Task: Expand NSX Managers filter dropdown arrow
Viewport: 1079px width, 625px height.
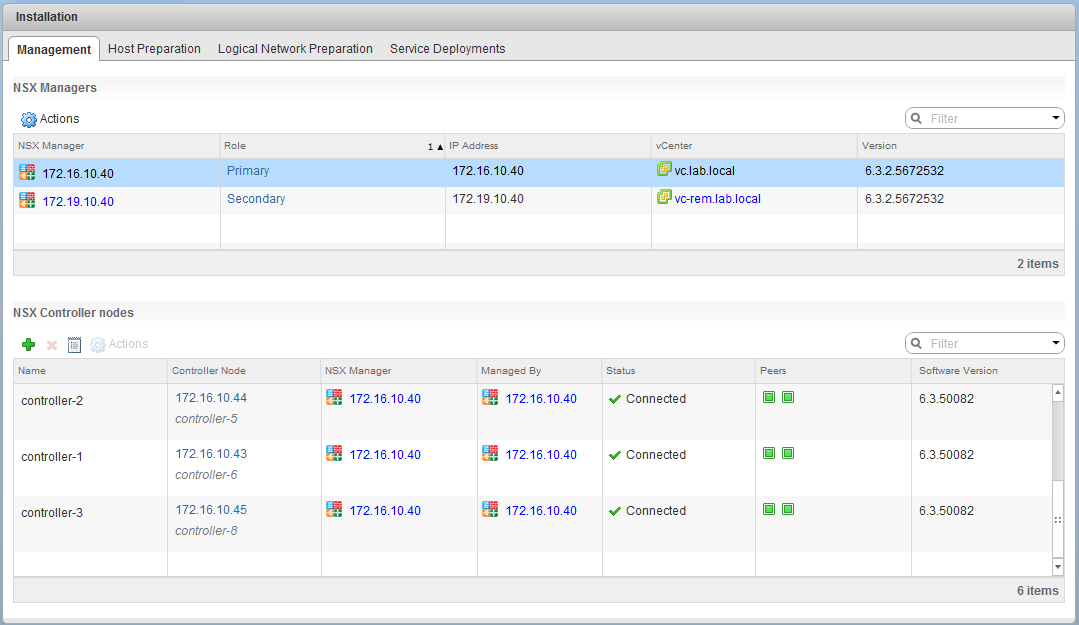Action: tap(1056, 118)
